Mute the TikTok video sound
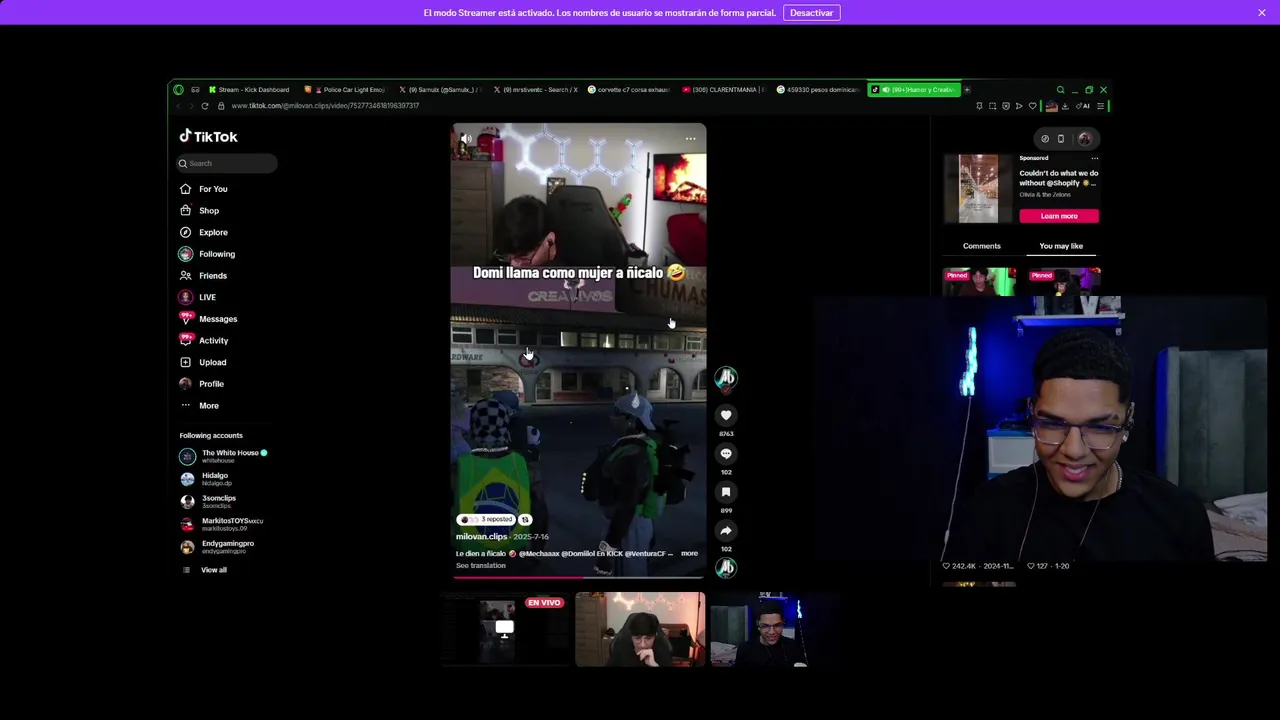 (466, 139)
